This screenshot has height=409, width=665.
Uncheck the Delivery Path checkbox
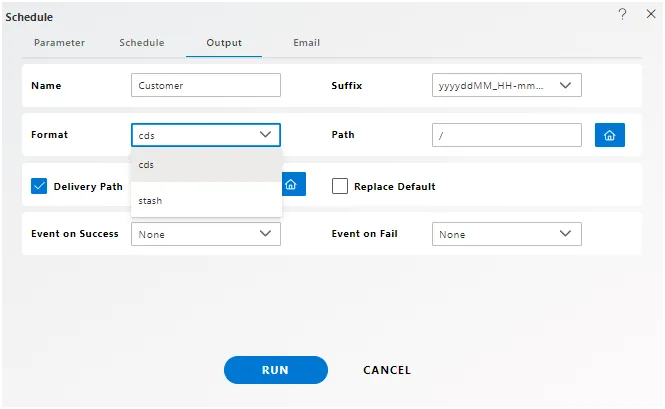(40, 186)
